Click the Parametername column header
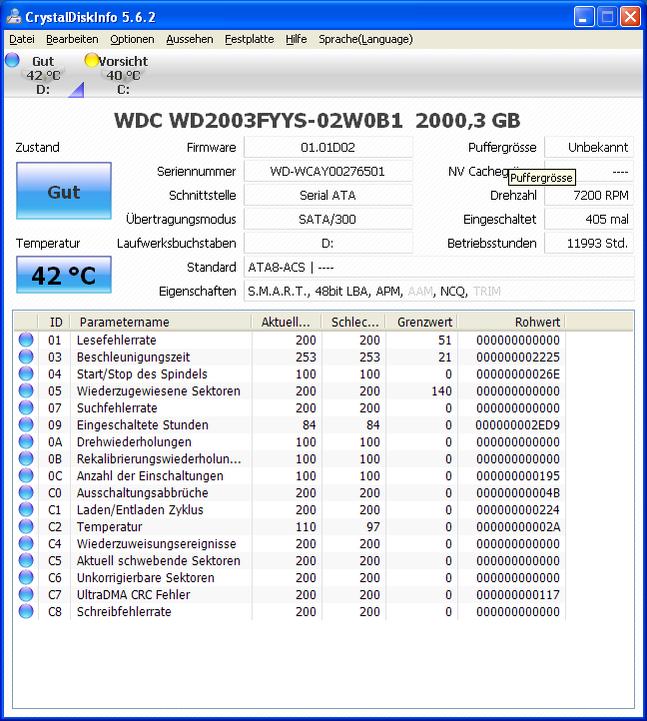Screen dimensions: 647x721 [x=161, y=322]
